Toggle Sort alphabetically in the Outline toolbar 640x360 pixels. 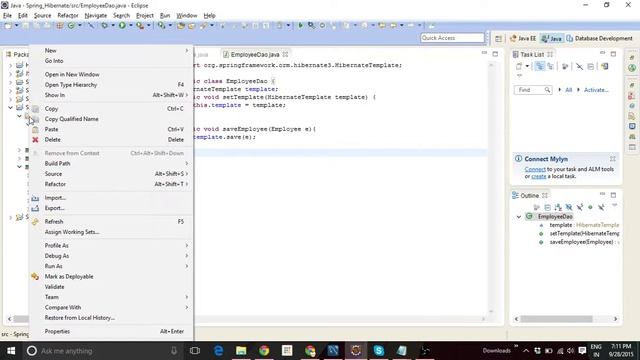coord(558,207)
